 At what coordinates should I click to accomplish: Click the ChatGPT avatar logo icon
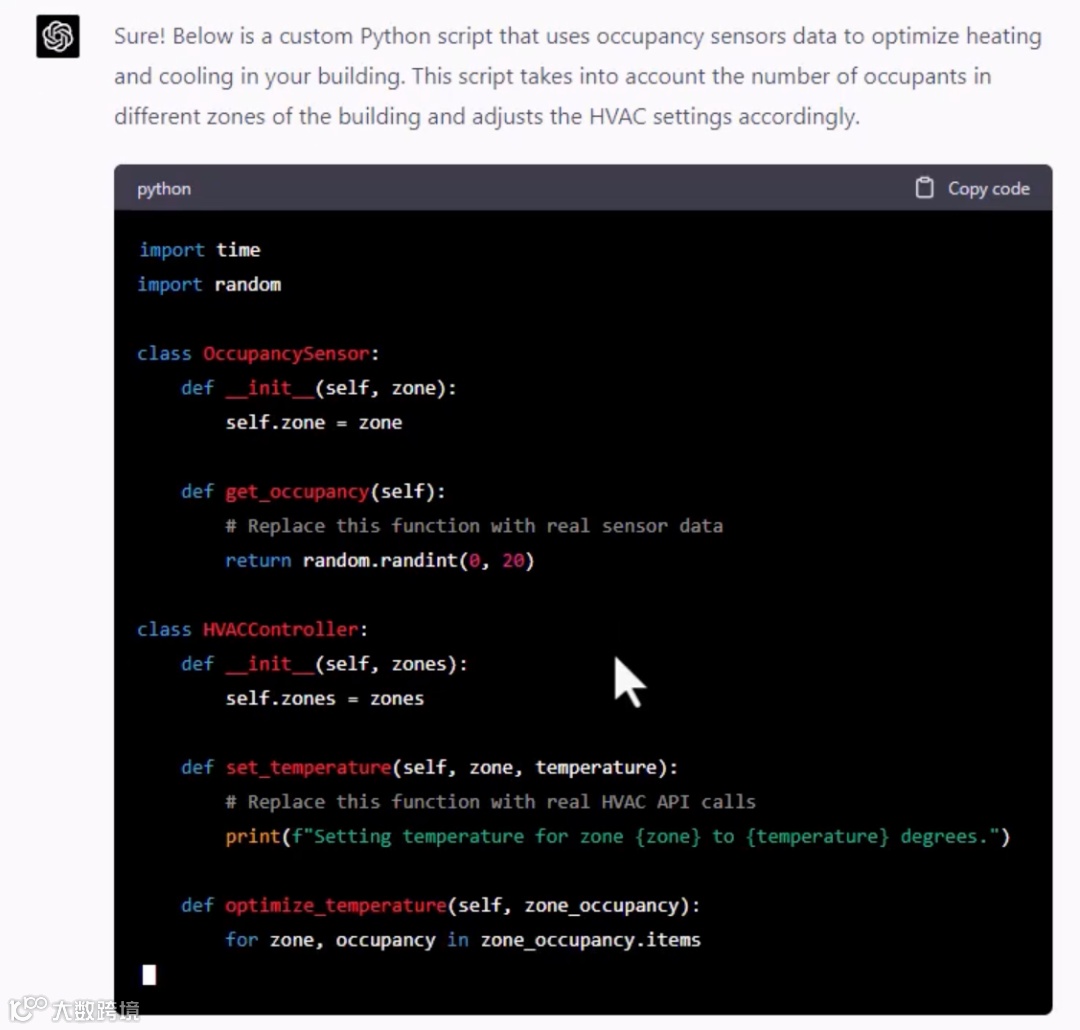pyautogui.click(x=58, y=37)
